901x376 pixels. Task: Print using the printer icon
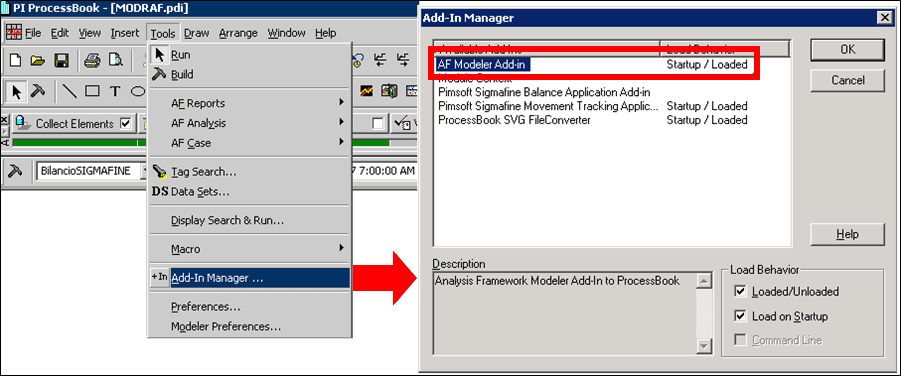pyautogui.click(x=92, y=60)
